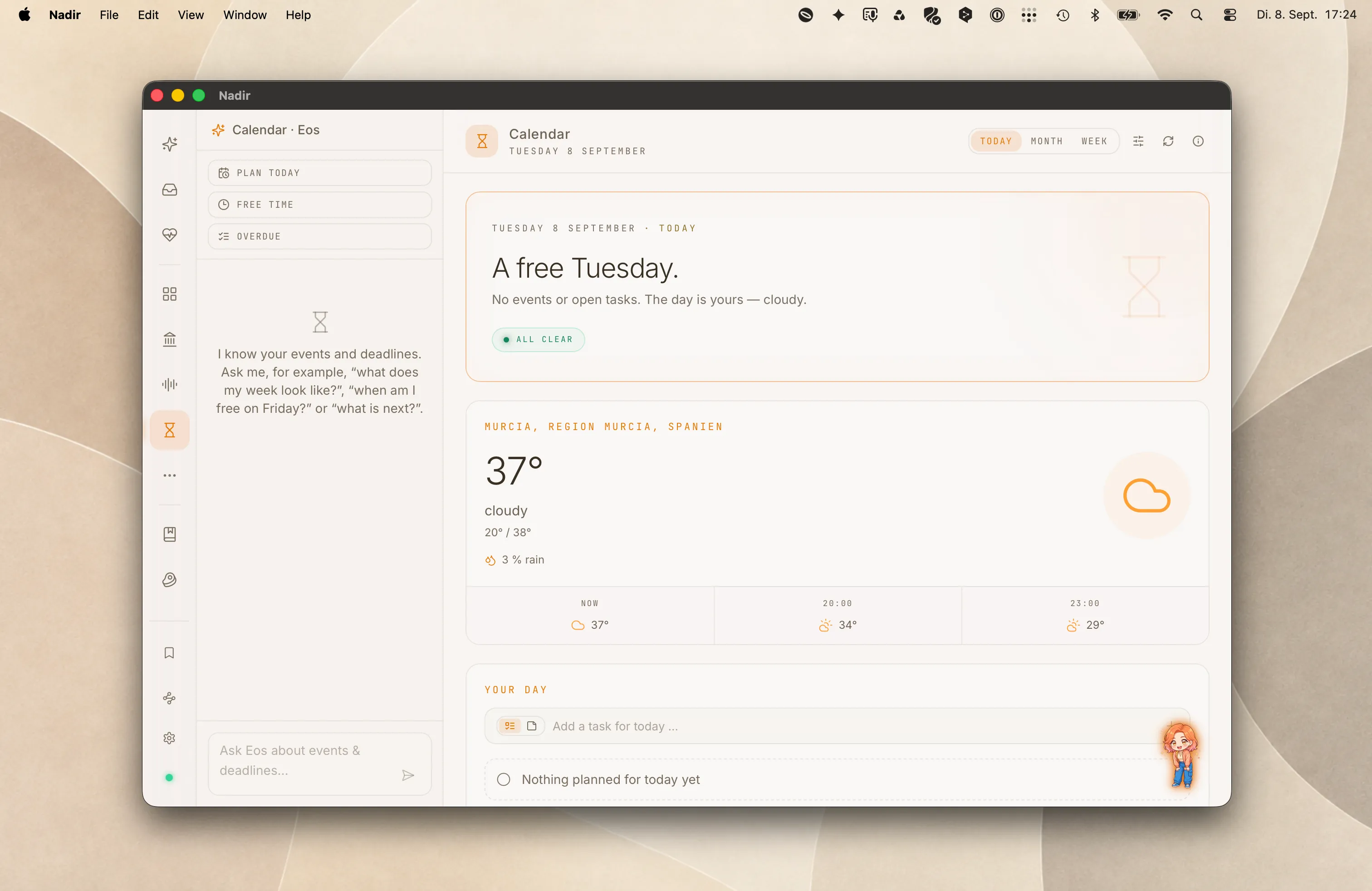Open calendar filter sliders icon

[1138, 141]
